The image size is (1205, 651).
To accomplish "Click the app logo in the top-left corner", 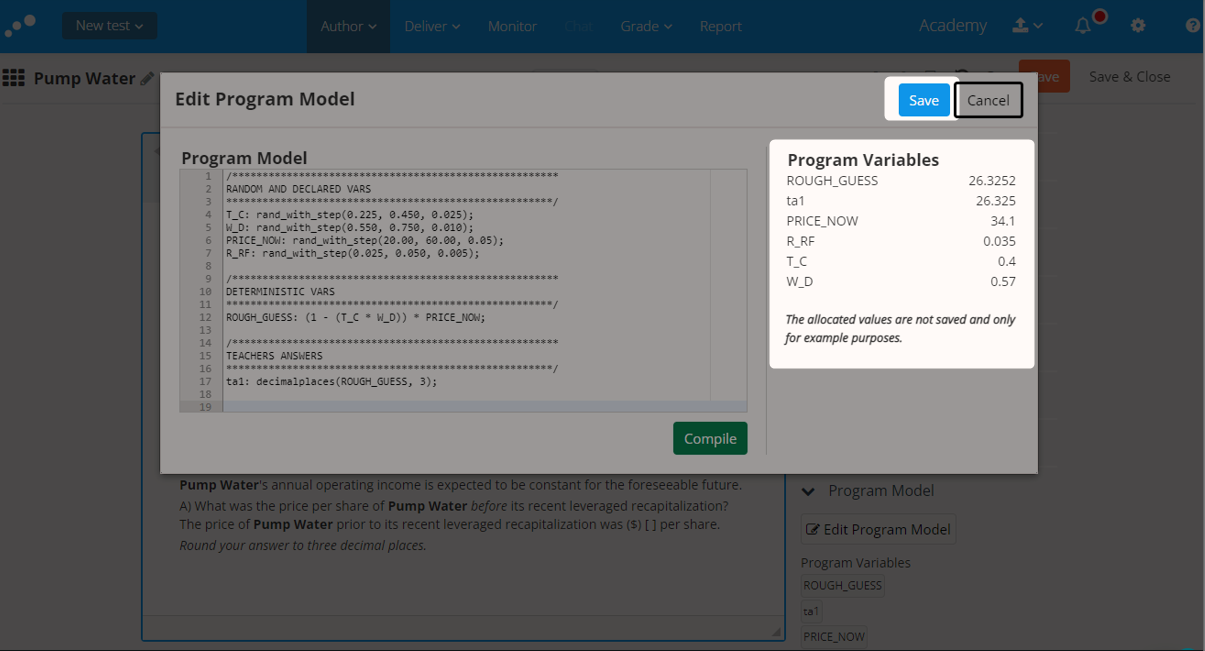I will (20, 26).
